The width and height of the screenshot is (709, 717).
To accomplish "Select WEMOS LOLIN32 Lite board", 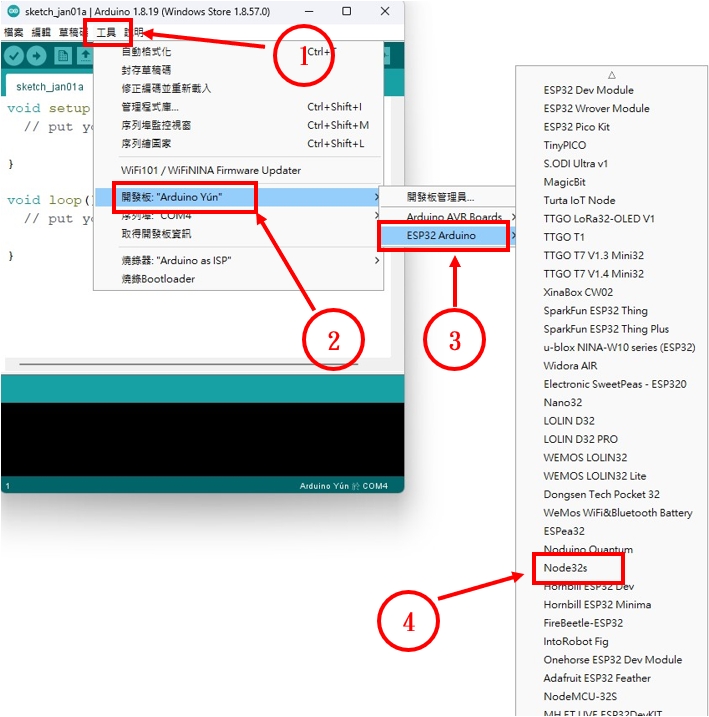I will [x=612, y=476].
